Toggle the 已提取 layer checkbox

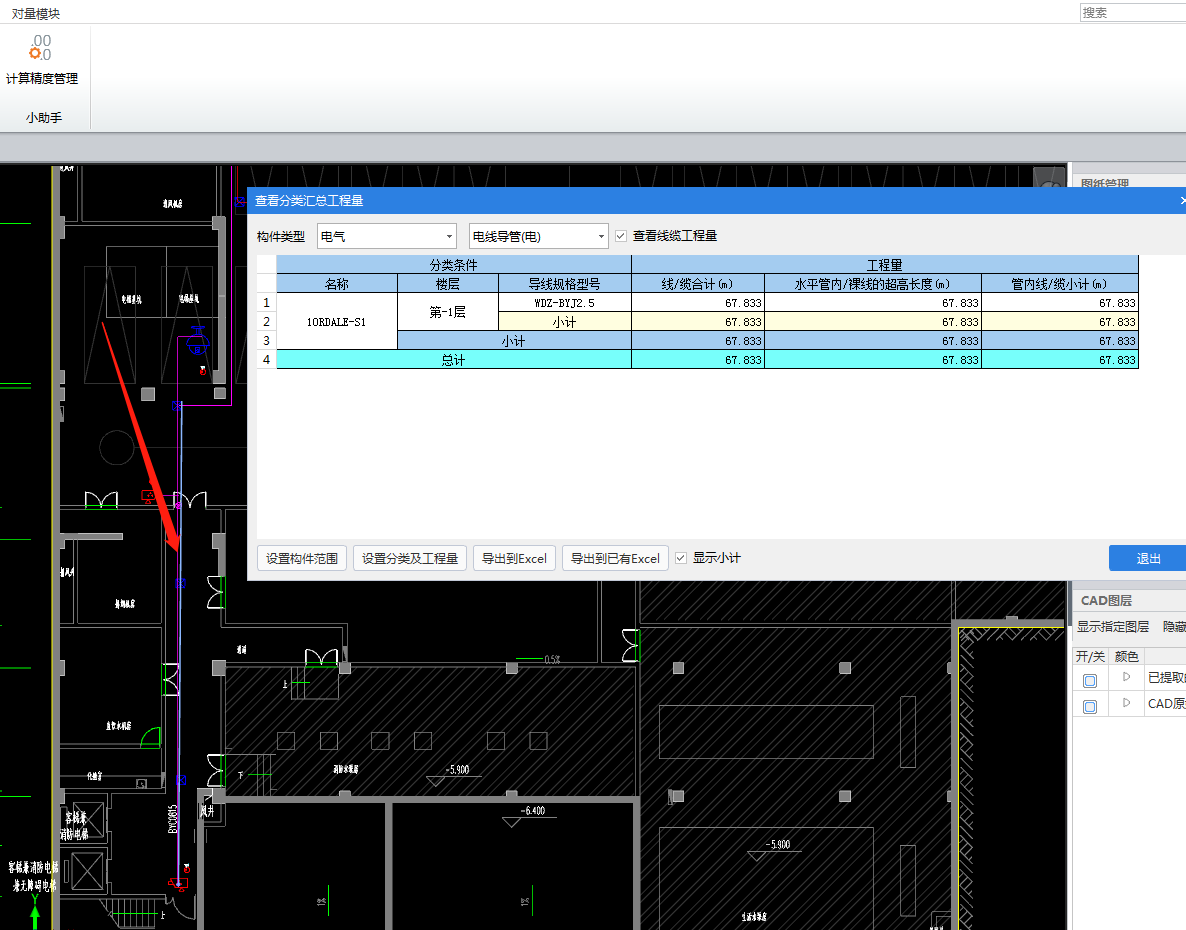click(1090, 680)
